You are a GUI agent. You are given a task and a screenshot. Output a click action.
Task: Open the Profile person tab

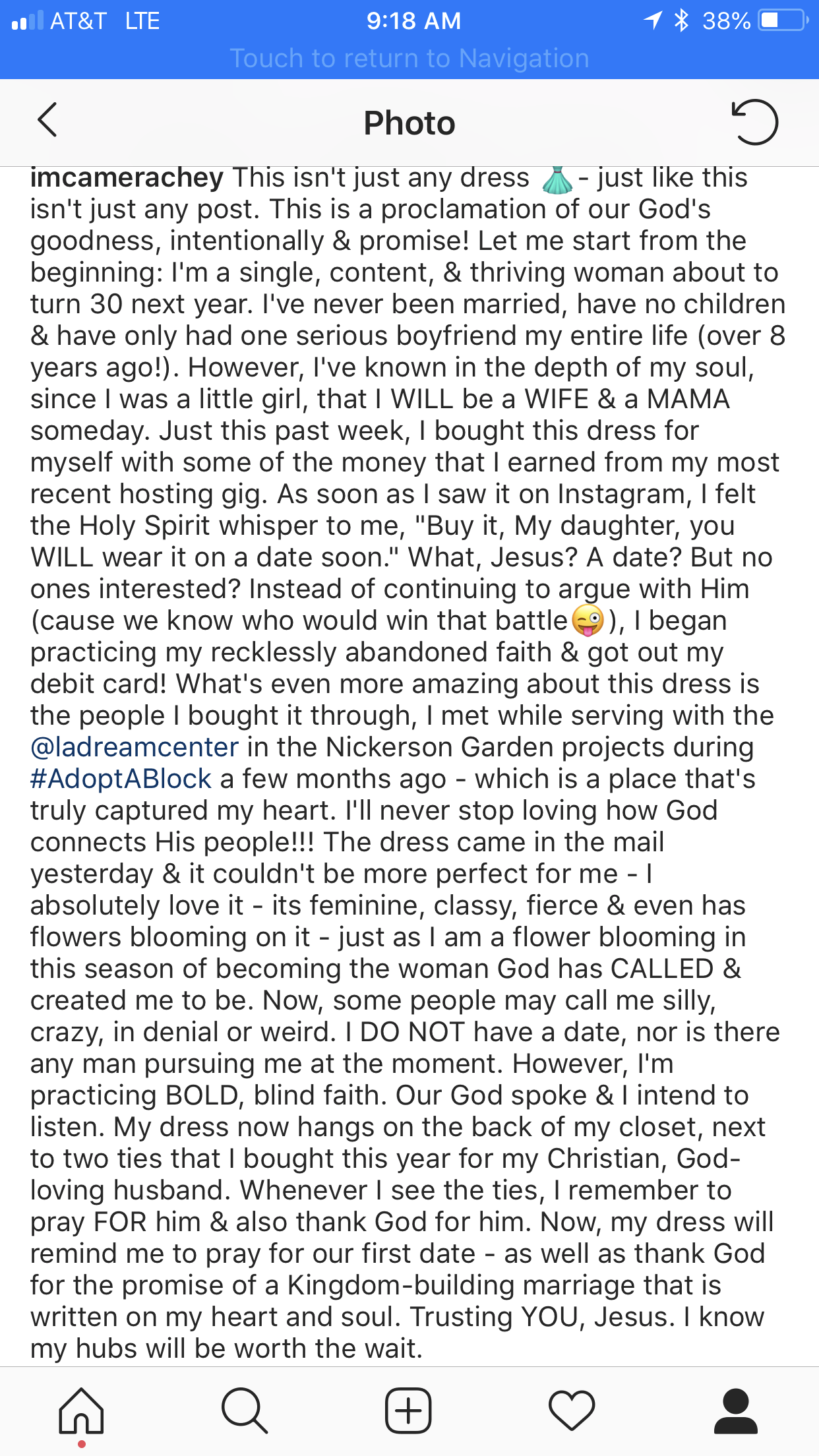coord(736,1410)
